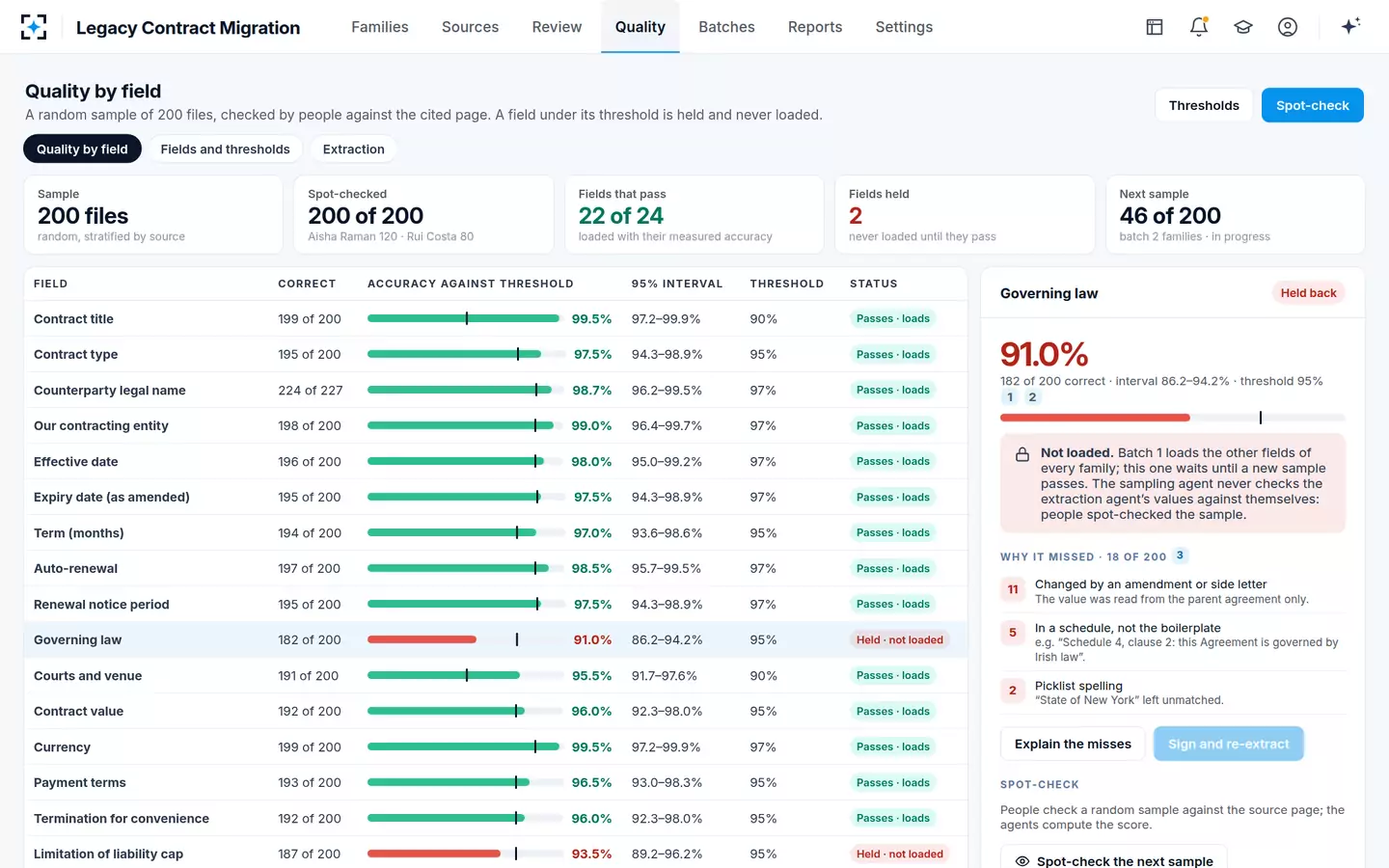This screenshot has width=1389, height=868.
Task: Select the Quality by field pill
Action: 82,149
